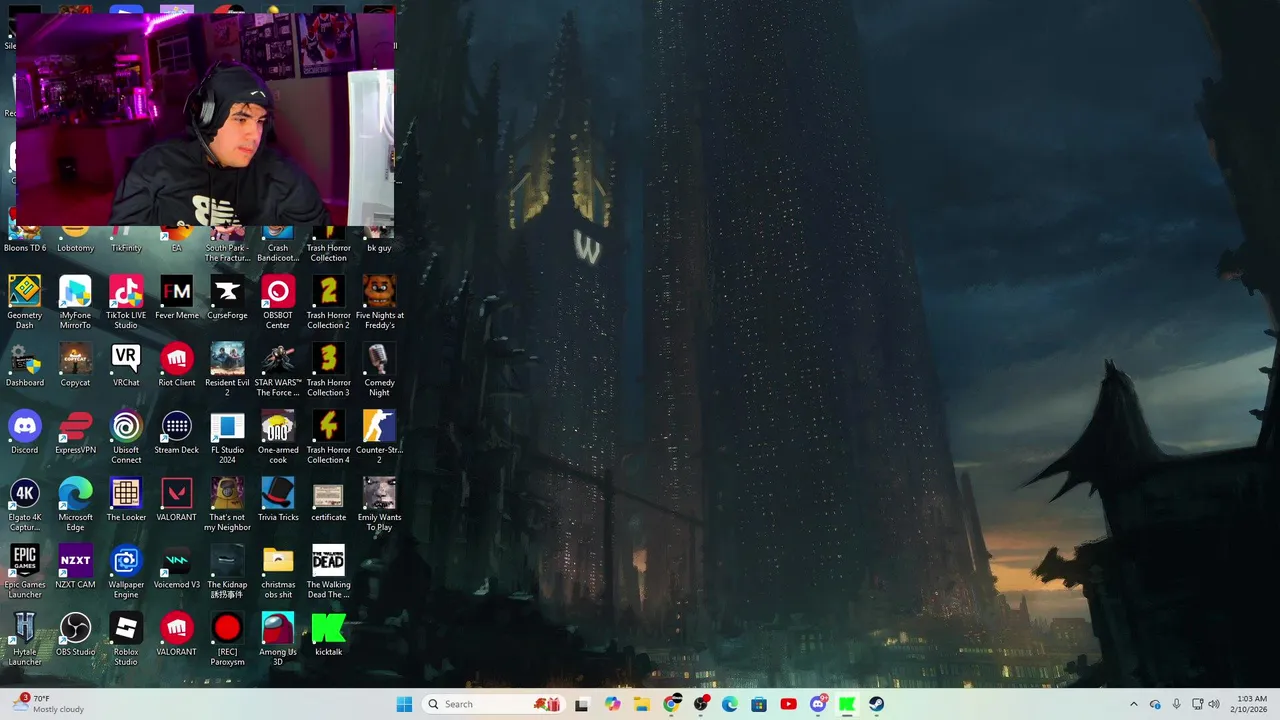The width and height of the screenshot is (1280, 720).
Task: Select the [REC] Paroxysm icon
Action: pyautogui.click(x=227, y=638)
